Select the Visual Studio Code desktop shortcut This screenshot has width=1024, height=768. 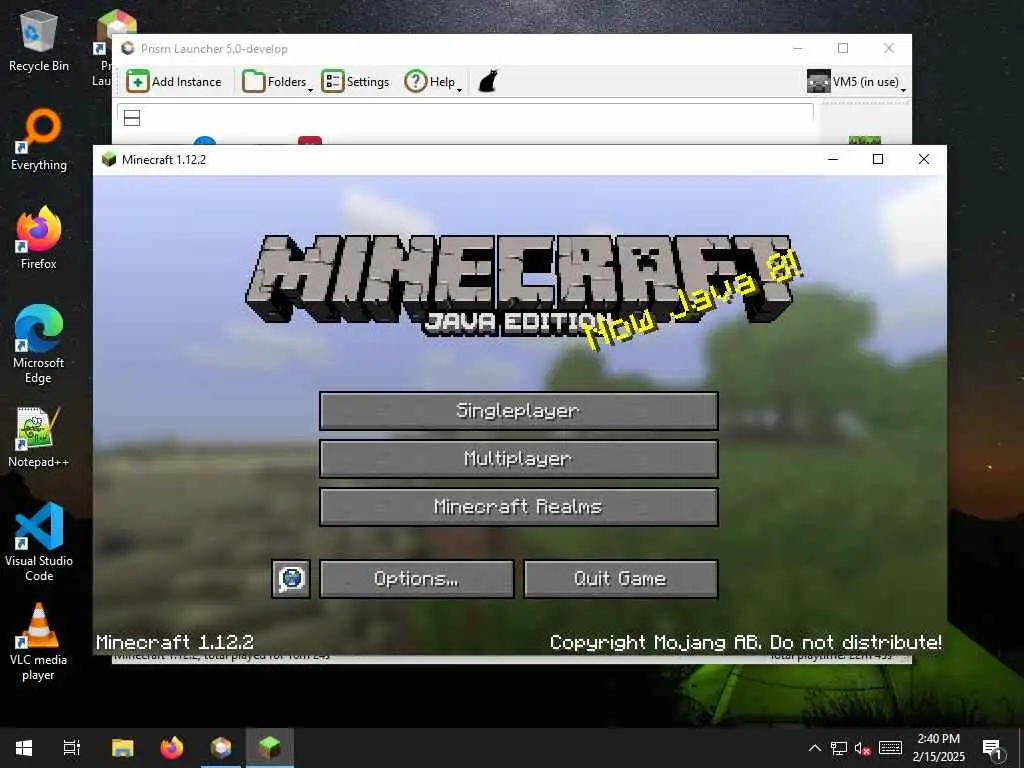click(x=39, y=542)
